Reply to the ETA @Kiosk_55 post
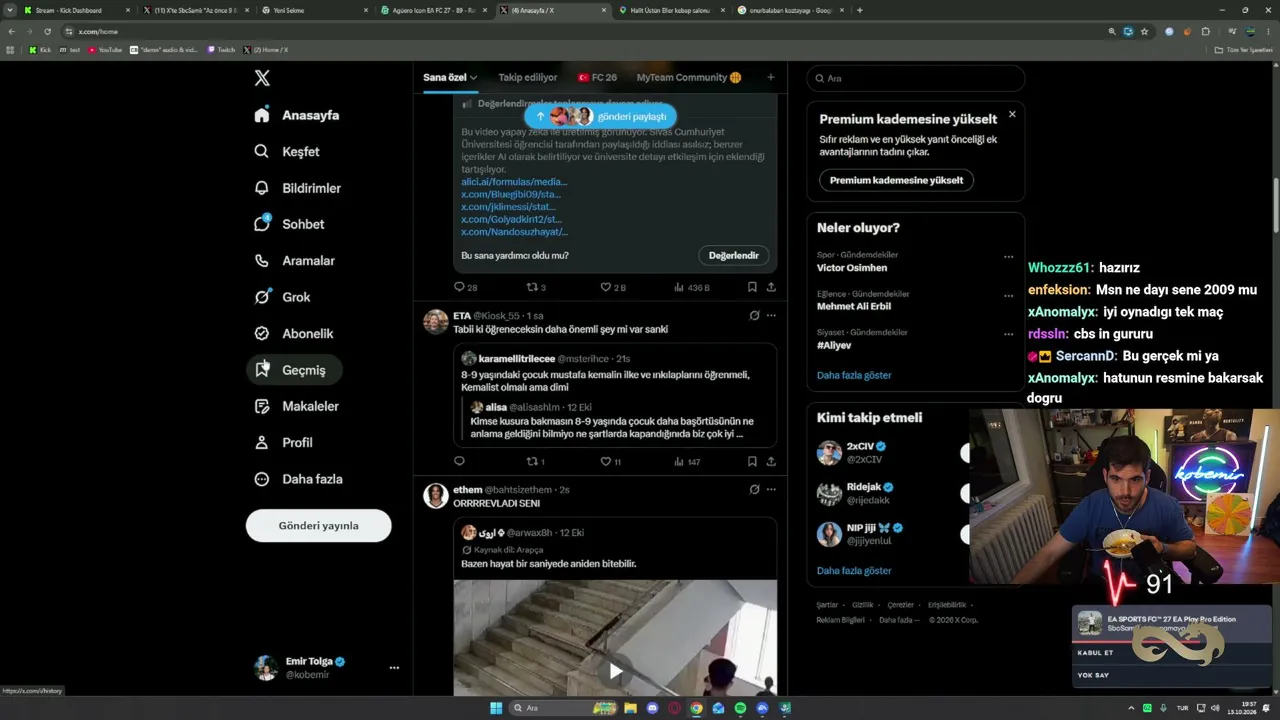Screen dimensions: 1280x720 tap(459, 462)
